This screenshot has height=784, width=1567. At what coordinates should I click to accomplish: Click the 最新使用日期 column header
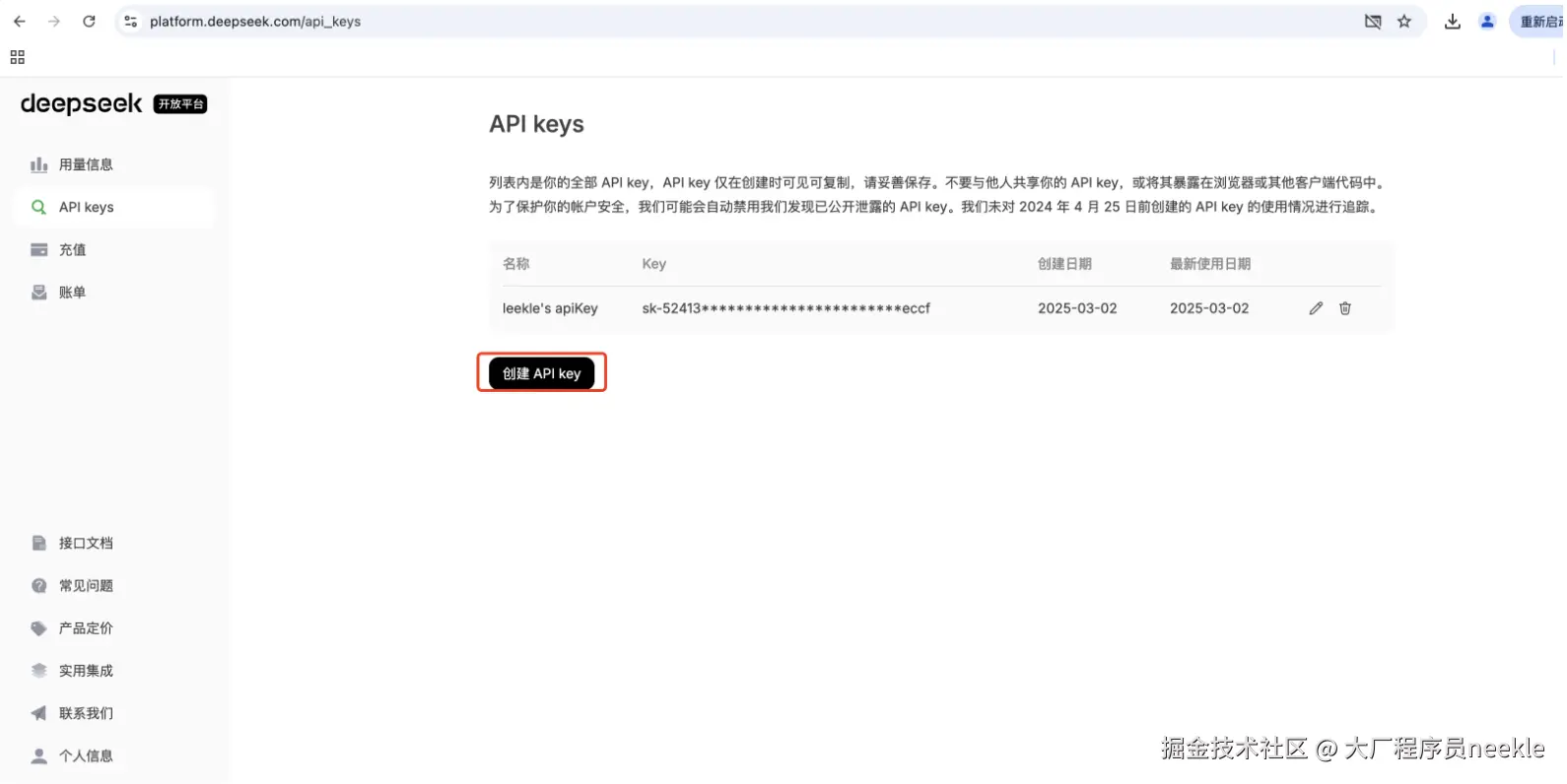coord(1210,264)
